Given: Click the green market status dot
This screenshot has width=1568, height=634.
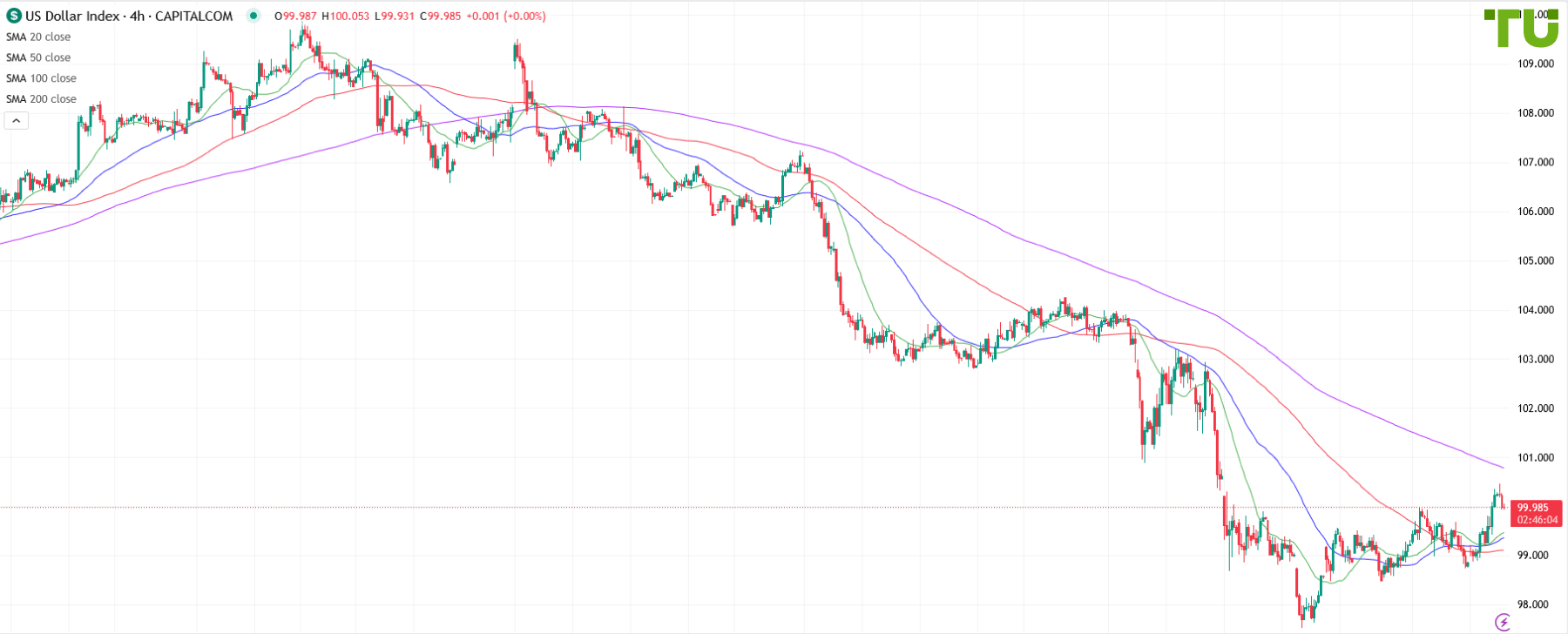Looking at the screenshot, I should point(253,16).
